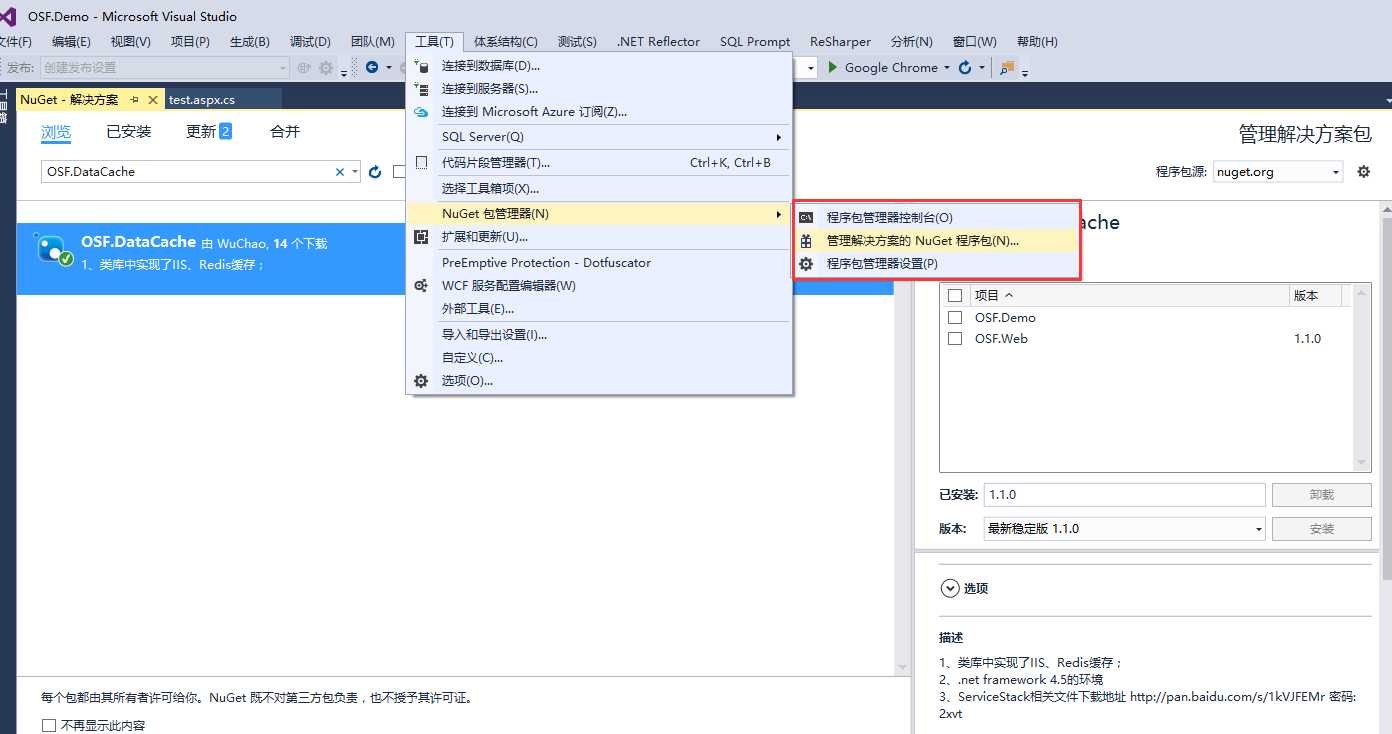
Task: Click WCF Service Configuration Editor icon
Action: 421,286
